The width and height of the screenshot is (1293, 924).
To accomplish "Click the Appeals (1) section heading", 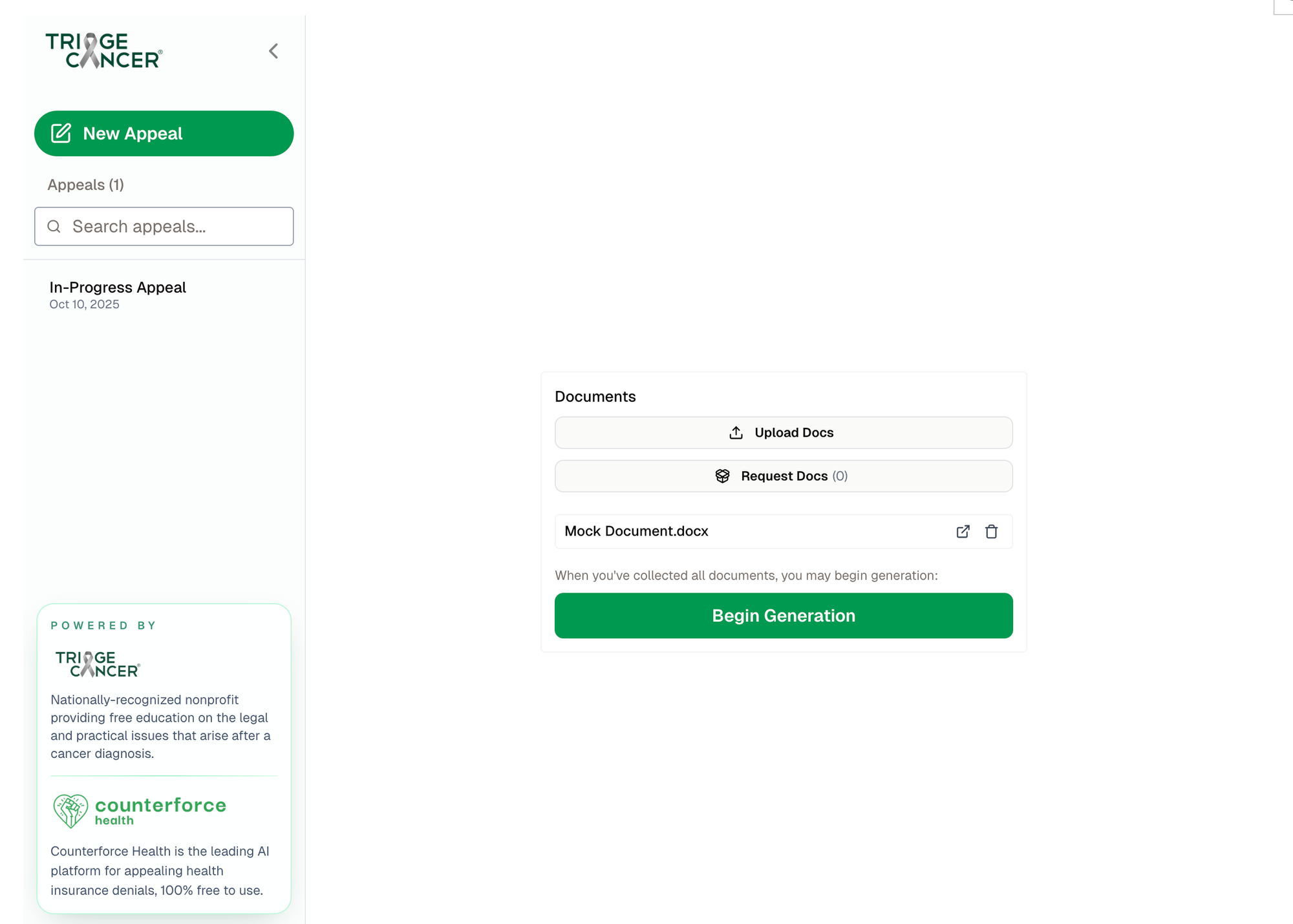I will point(85,185).
